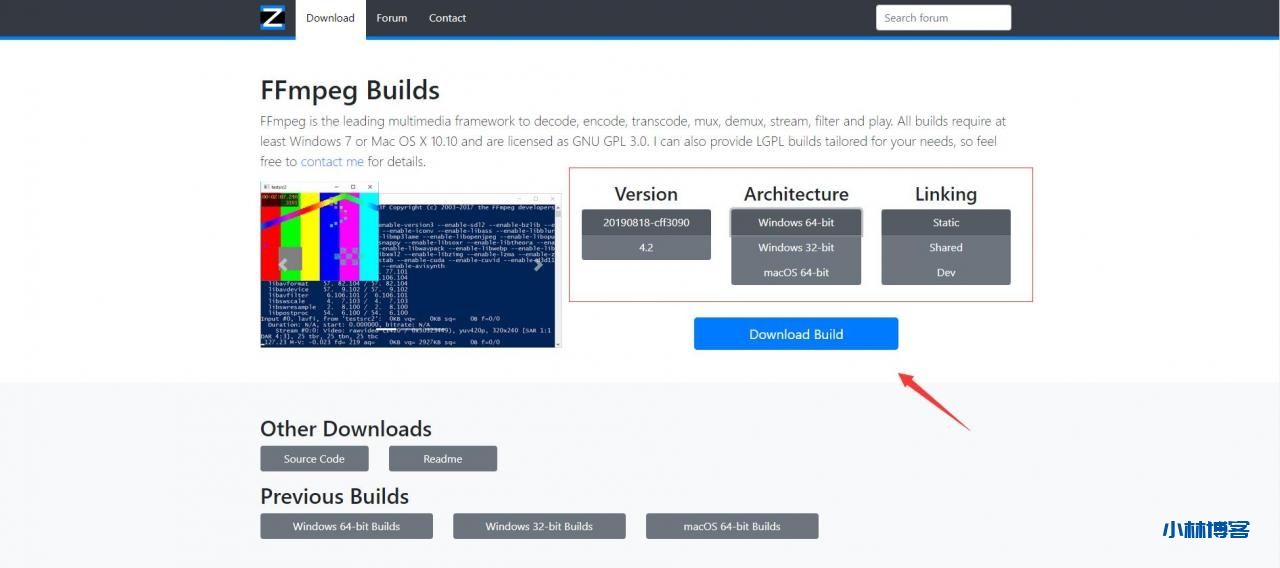Set linking to Dev
Screen dimensions: 1280x568
(946, 272)
